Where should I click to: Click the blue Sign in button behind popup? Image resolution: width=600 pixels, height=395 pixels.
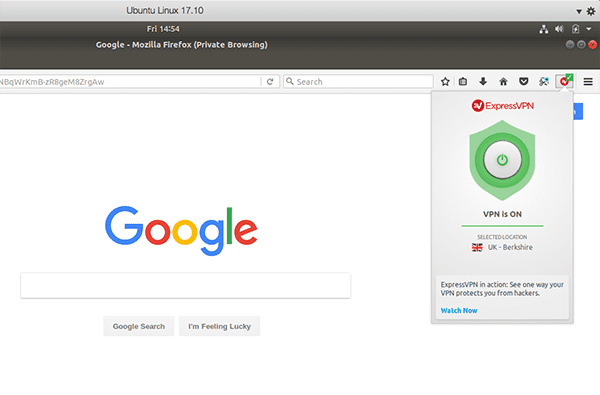click(x=578, y=111)
